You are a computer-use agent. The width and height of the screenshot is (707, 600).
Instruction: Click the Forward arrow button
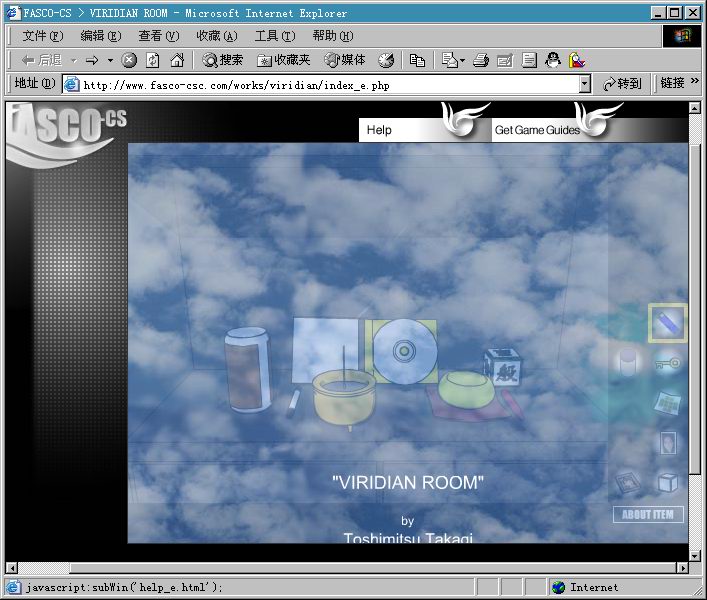[x=92, y=60]
